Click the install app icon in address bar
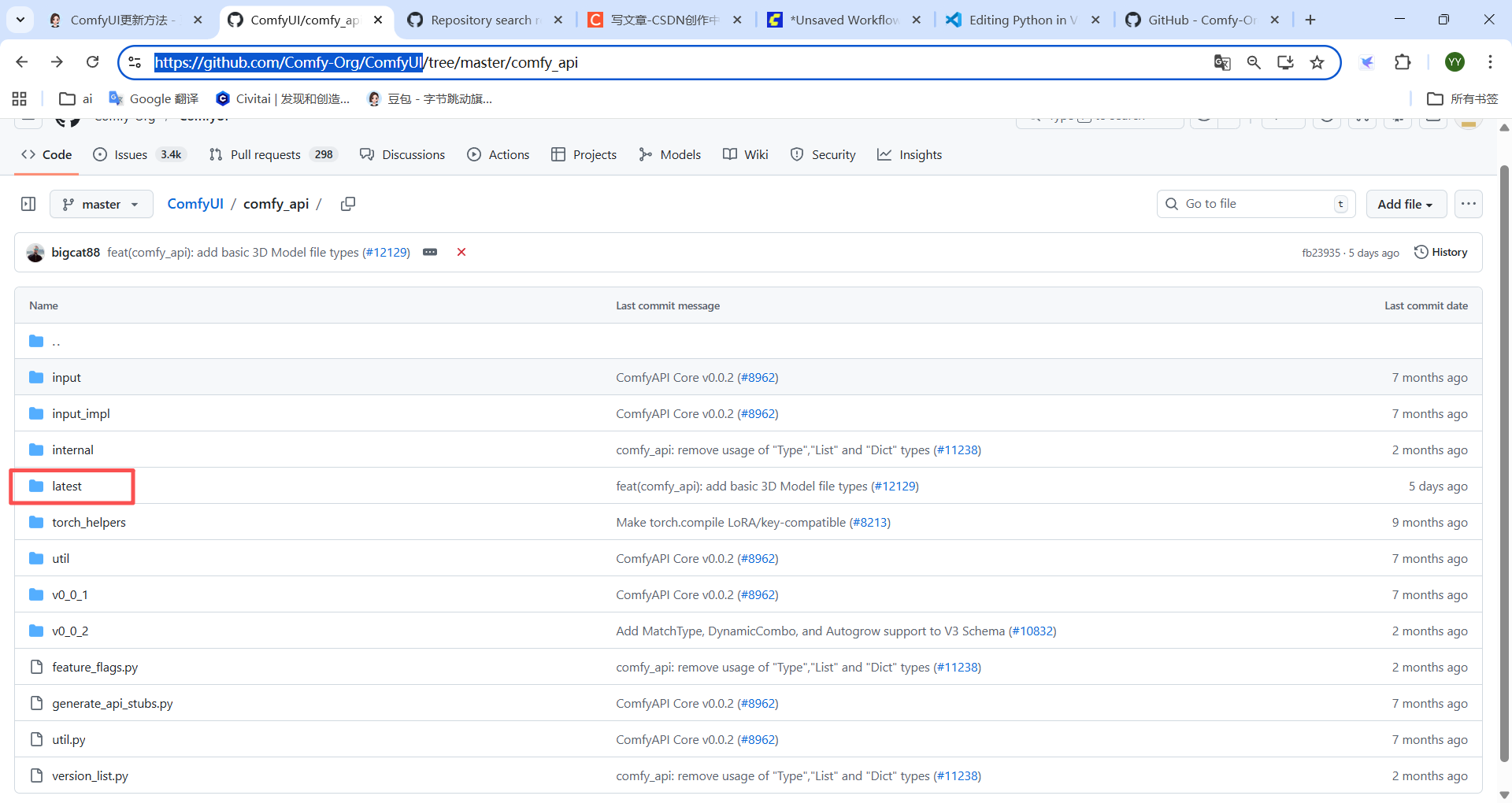Viewport: 1512px width, 803px height. pyautogui.click(x=1285, y=62)
